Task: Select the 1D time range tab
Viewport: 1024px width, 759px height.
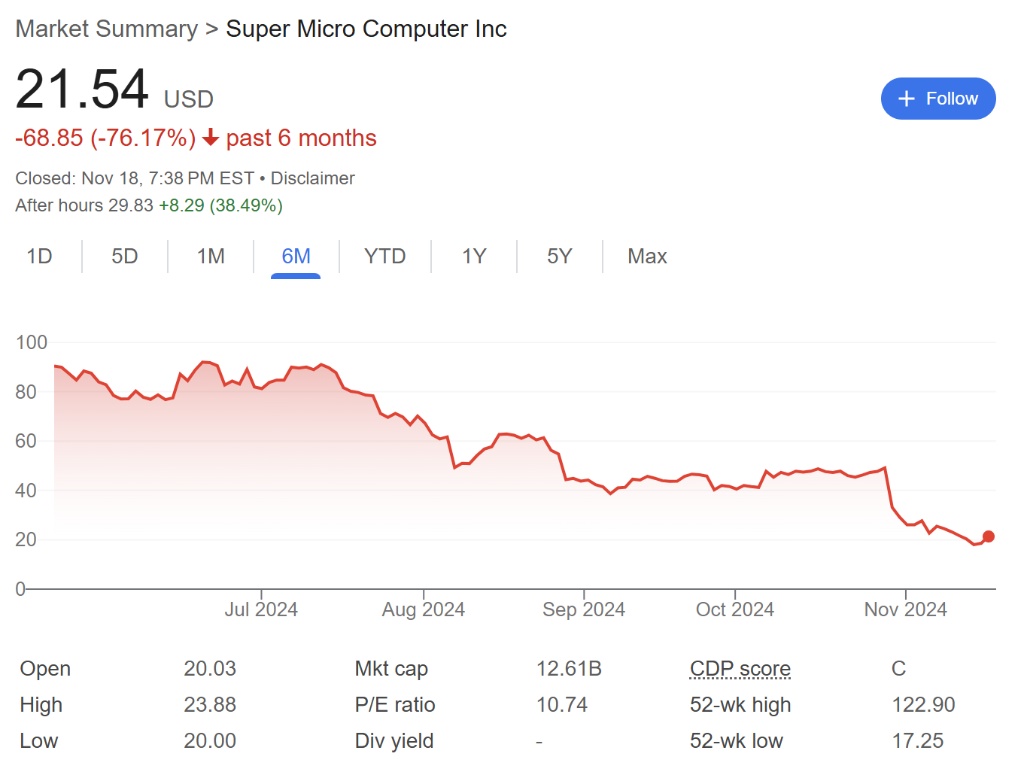Action: point(39,256)
